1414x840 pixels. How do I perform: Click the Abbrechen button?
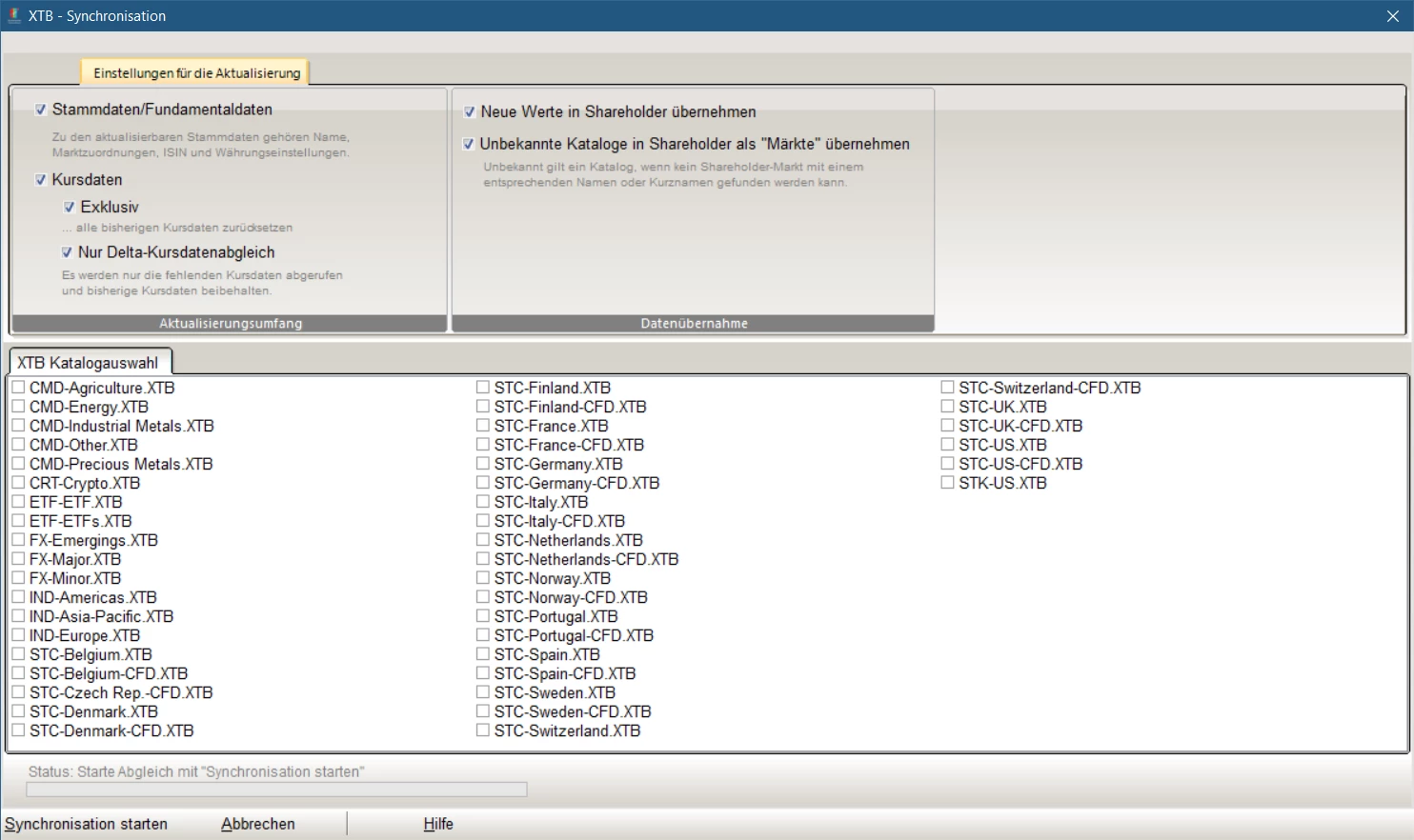(x=258, y=824)
